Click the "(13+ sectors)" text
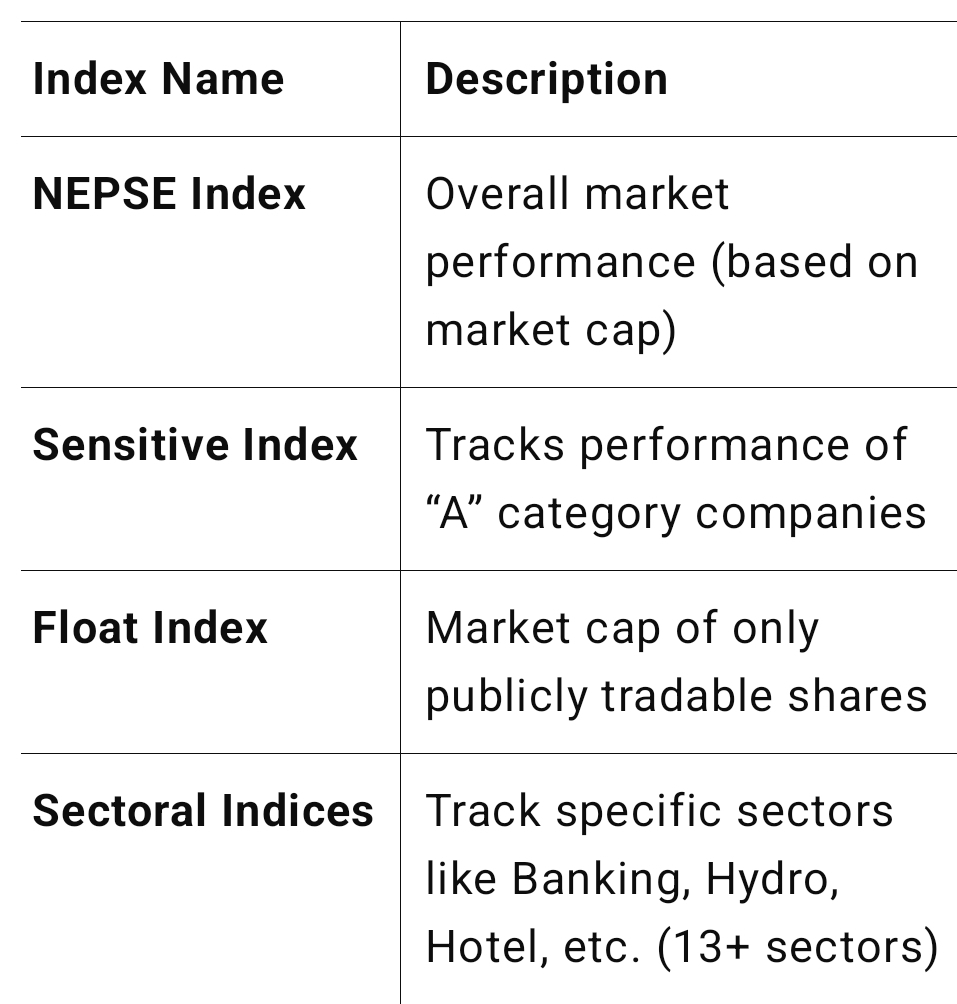This screenshot has height=1004, width=957. 797,948
